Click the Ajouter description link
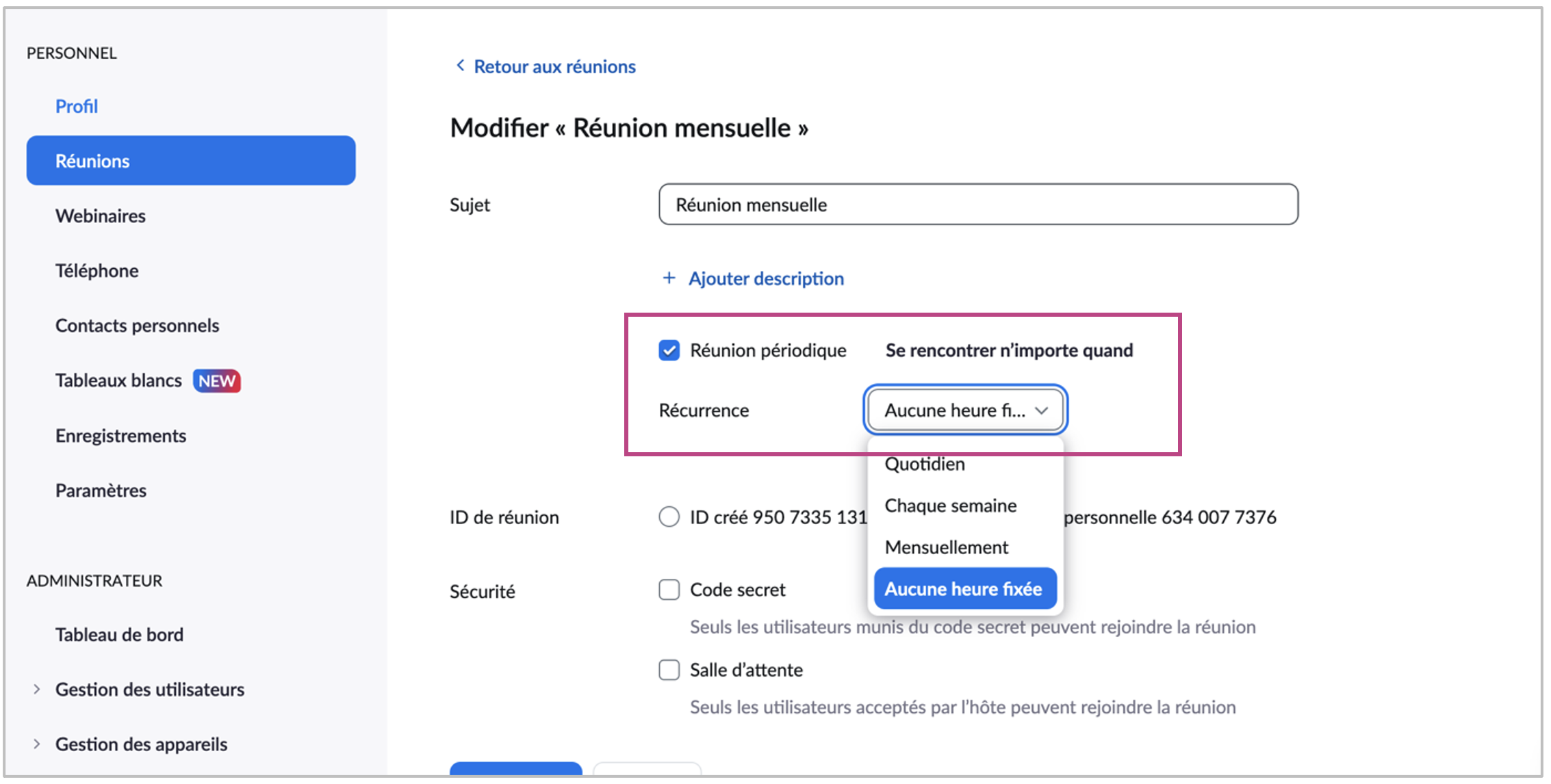 coord(766,278)
